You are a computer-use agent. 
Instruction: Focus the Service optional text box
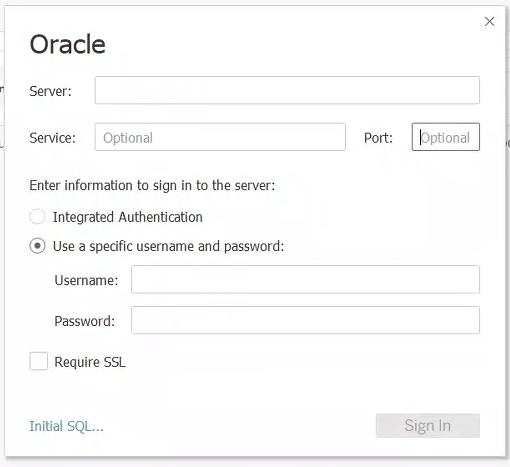click(220, 137)
